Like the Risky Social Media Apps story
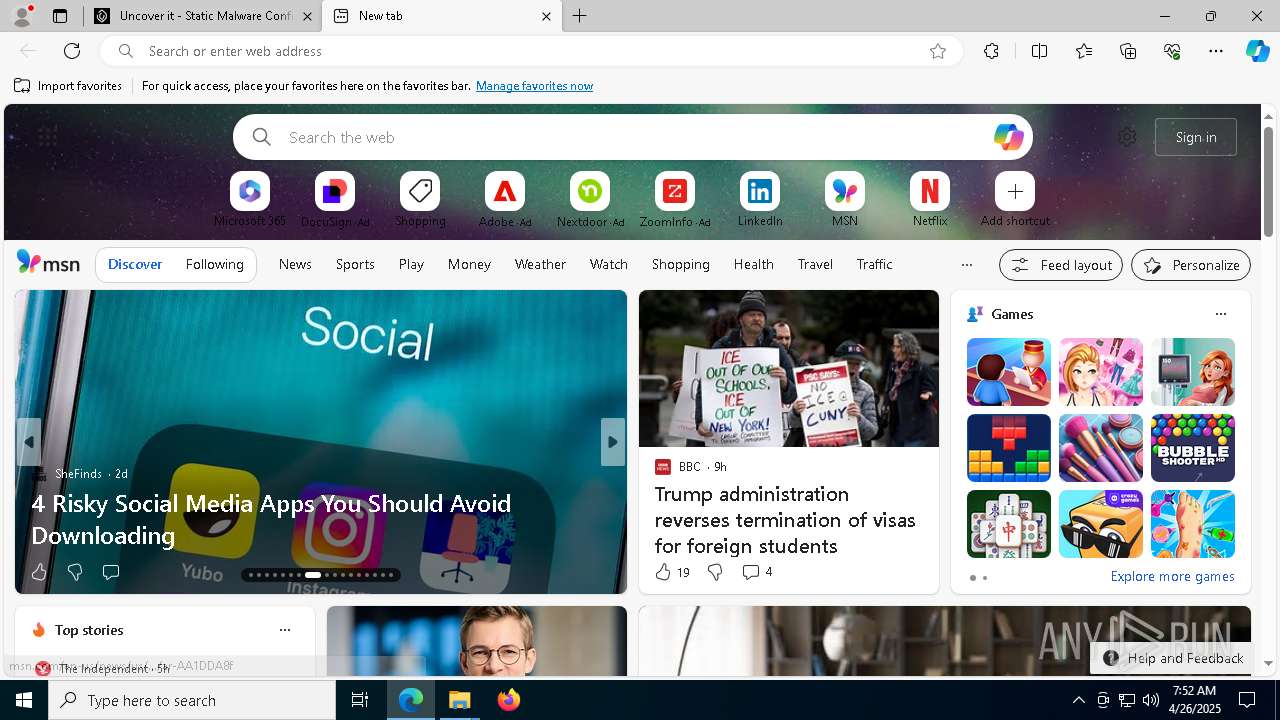The width and height of the screenshot is (1280, 720). point(39,572)
